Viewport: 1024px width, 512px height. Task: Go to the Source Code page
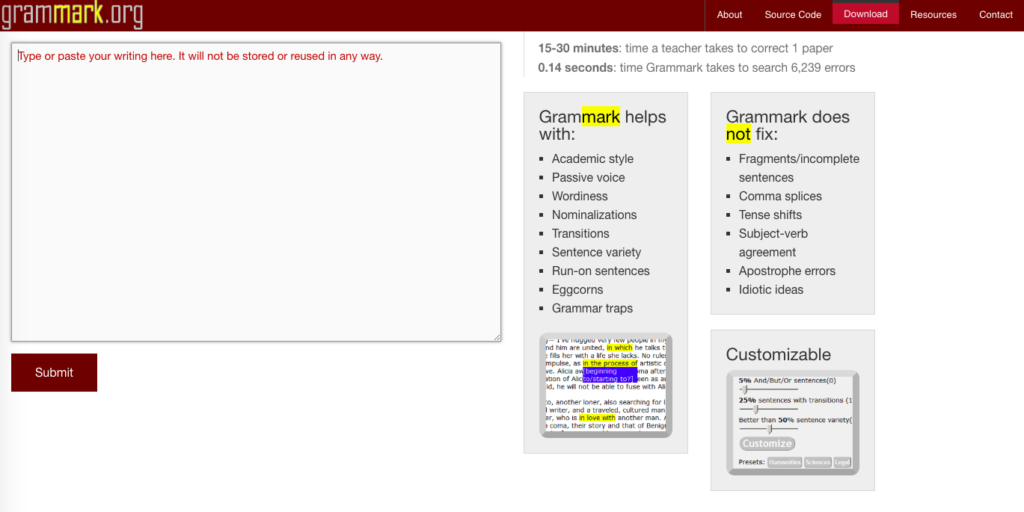[793, 14]
